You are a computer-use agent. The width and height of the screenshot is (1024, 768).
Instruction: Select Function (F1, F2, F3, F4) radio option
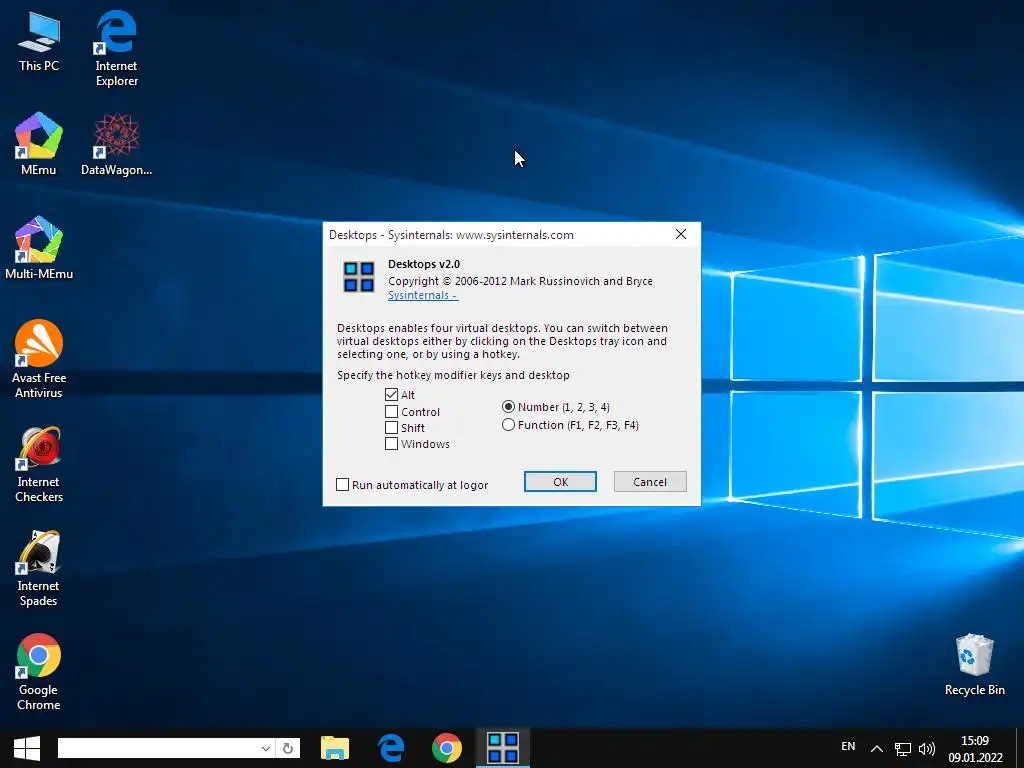(508, 425)
